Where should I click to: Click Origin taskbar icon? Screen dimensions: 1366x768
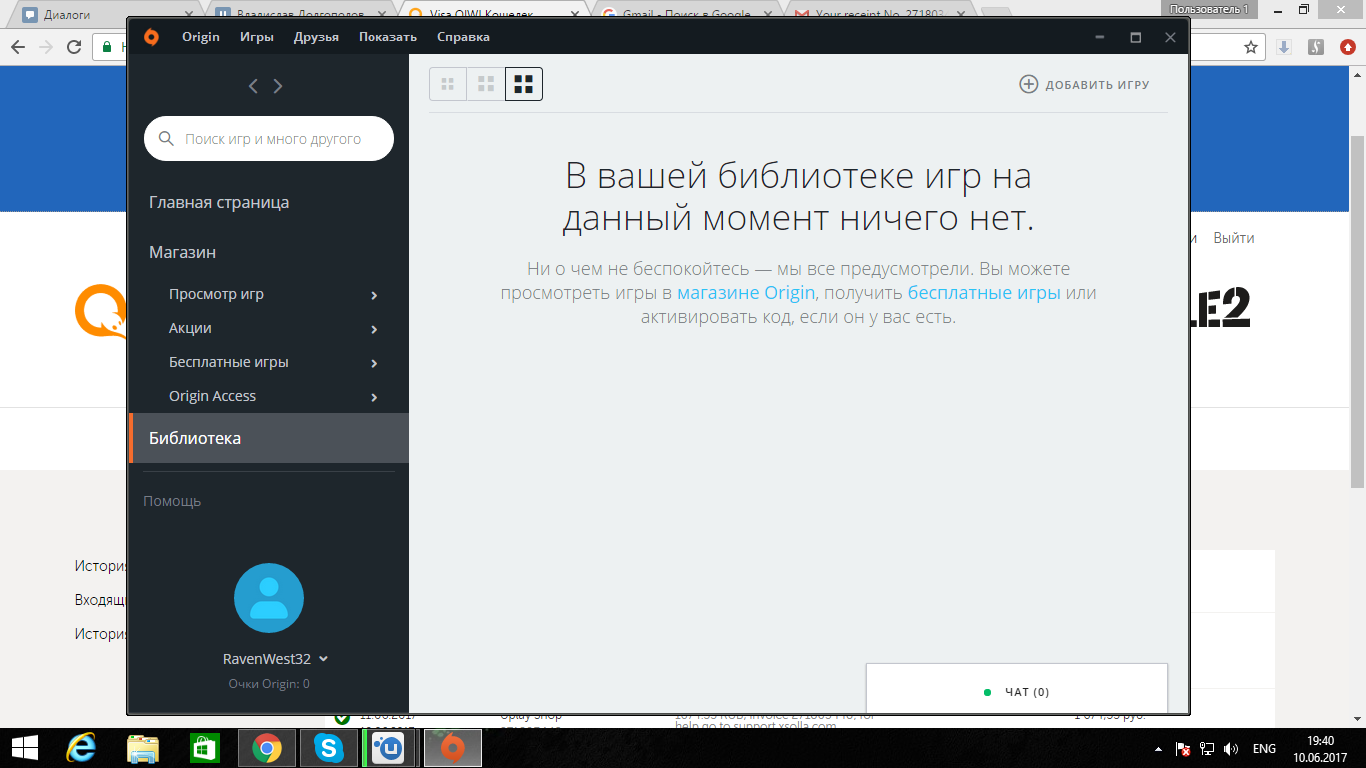[x=453, y=747]
